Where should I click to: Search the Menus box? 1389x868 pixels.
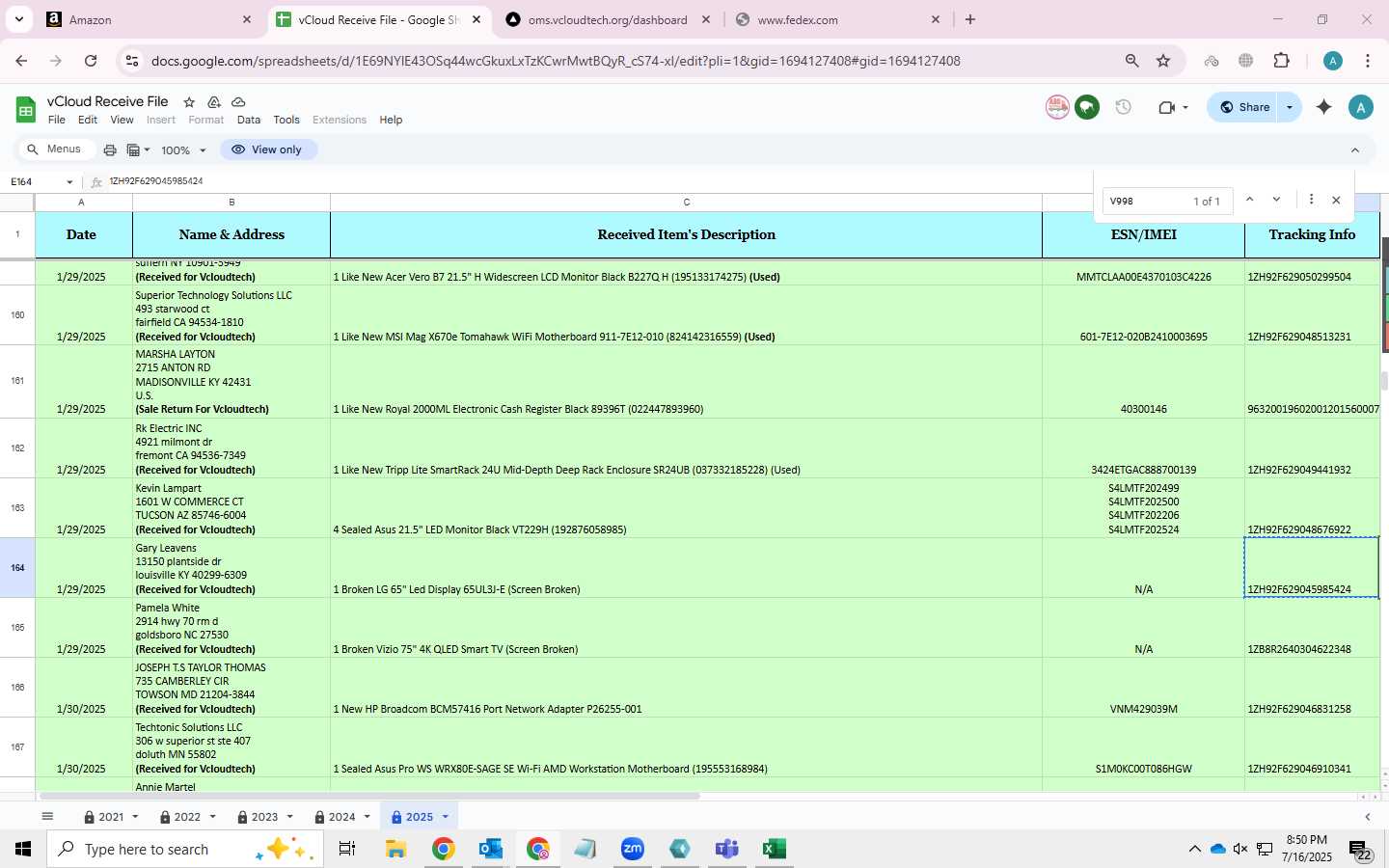point(56,149)
